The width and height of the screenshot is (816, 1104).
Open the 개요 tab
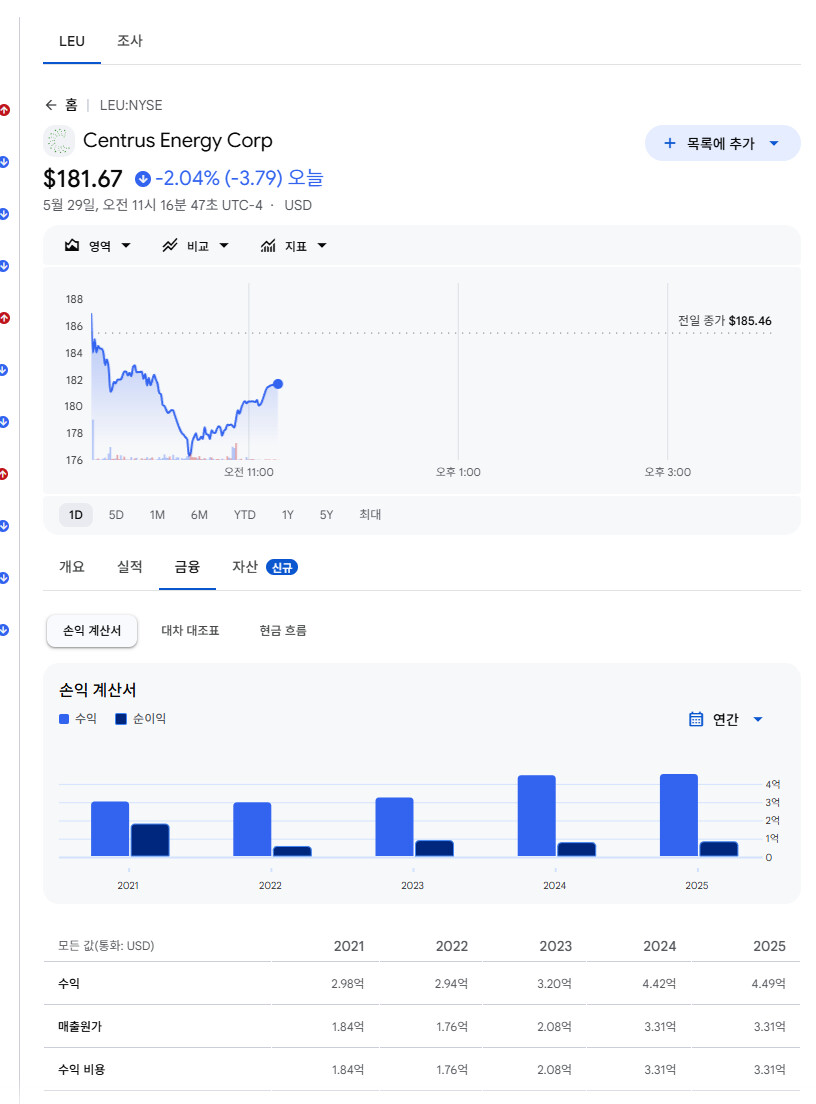click(72, 567)
